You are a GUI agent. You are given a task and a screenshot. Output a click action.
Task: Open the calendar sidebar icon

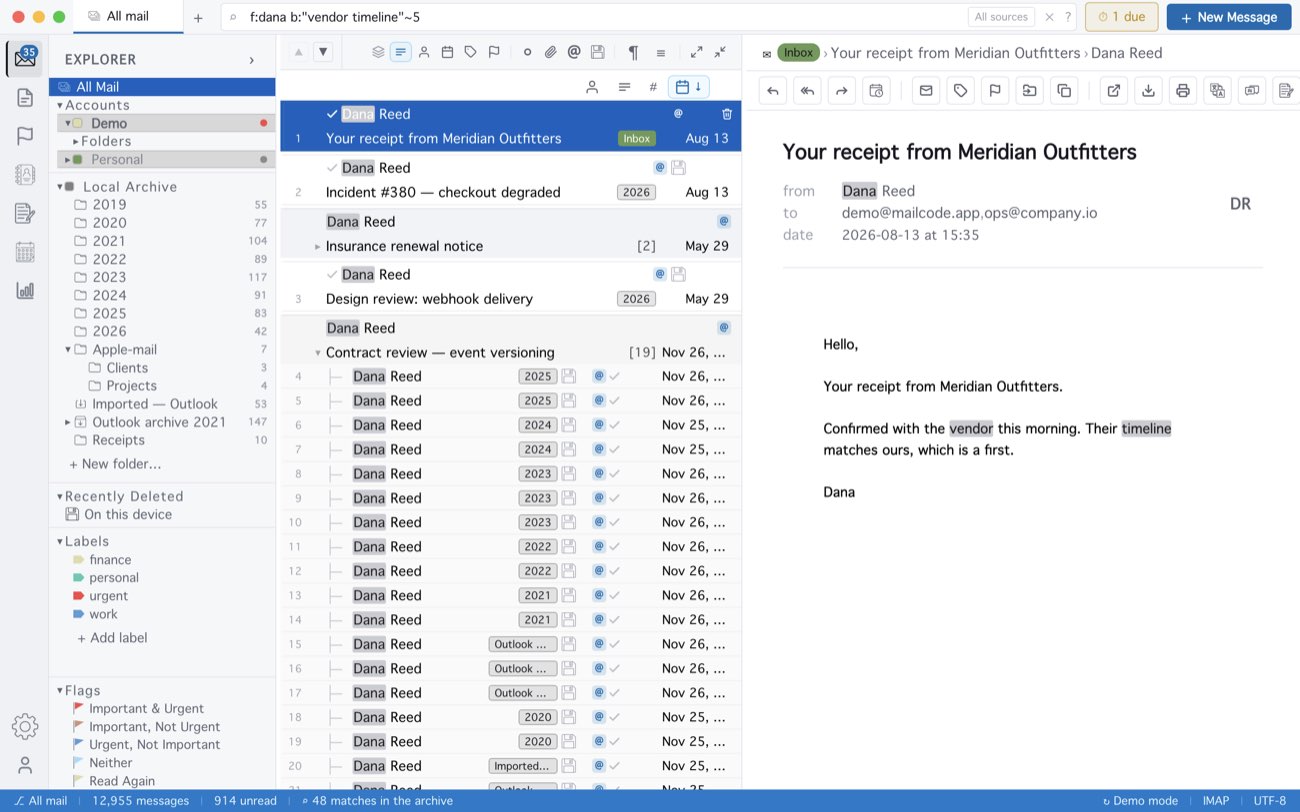[x=25, y=252]
